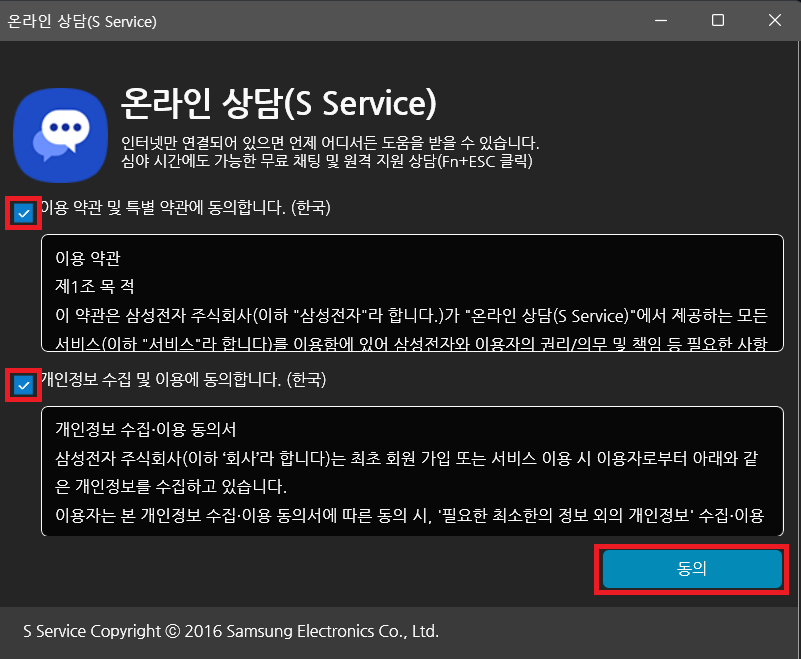
Task: Click the heading 온라인 상담(S Service)
Action: tap(279, 103)
